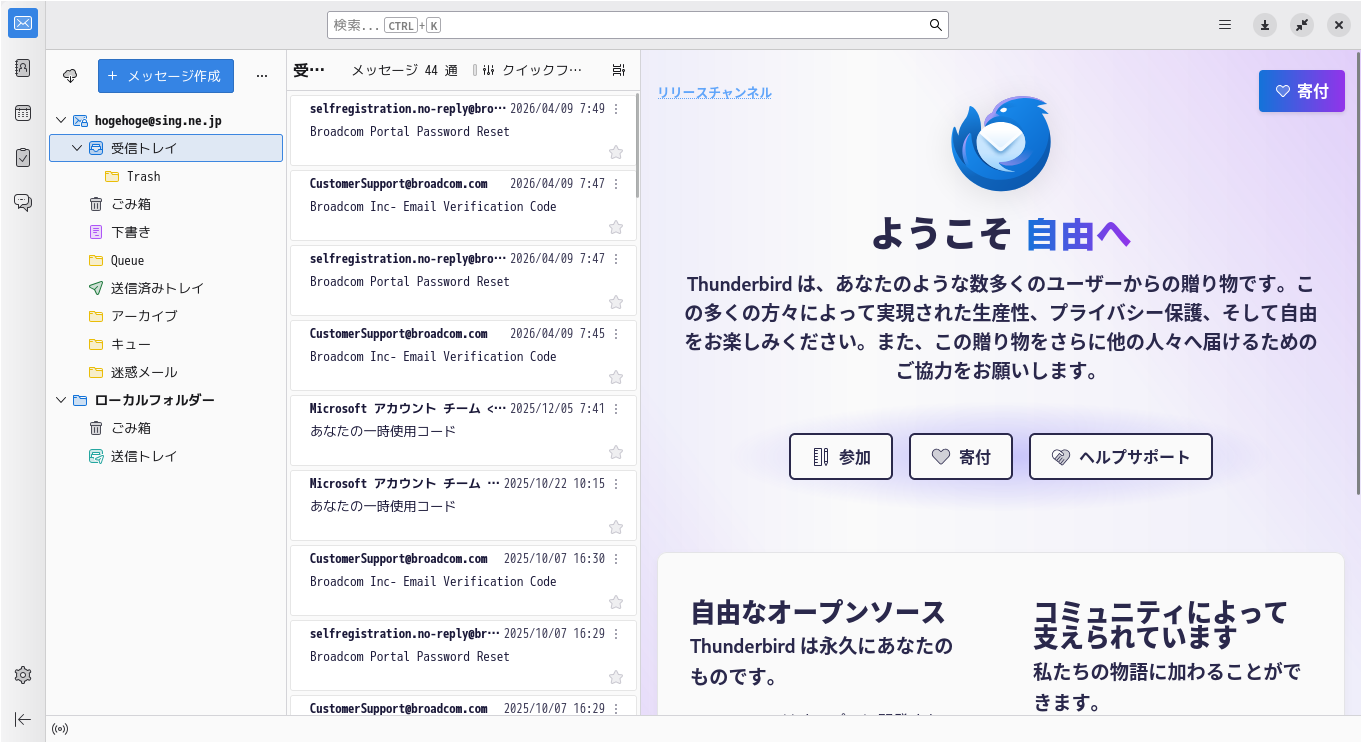
Task: Select the 送信済みトレイ folder
Action: pos(166,288)
